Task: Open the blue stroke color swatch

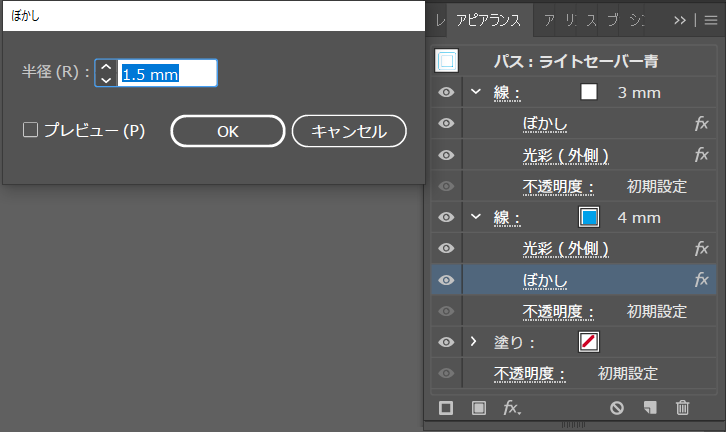Action: 589,217
